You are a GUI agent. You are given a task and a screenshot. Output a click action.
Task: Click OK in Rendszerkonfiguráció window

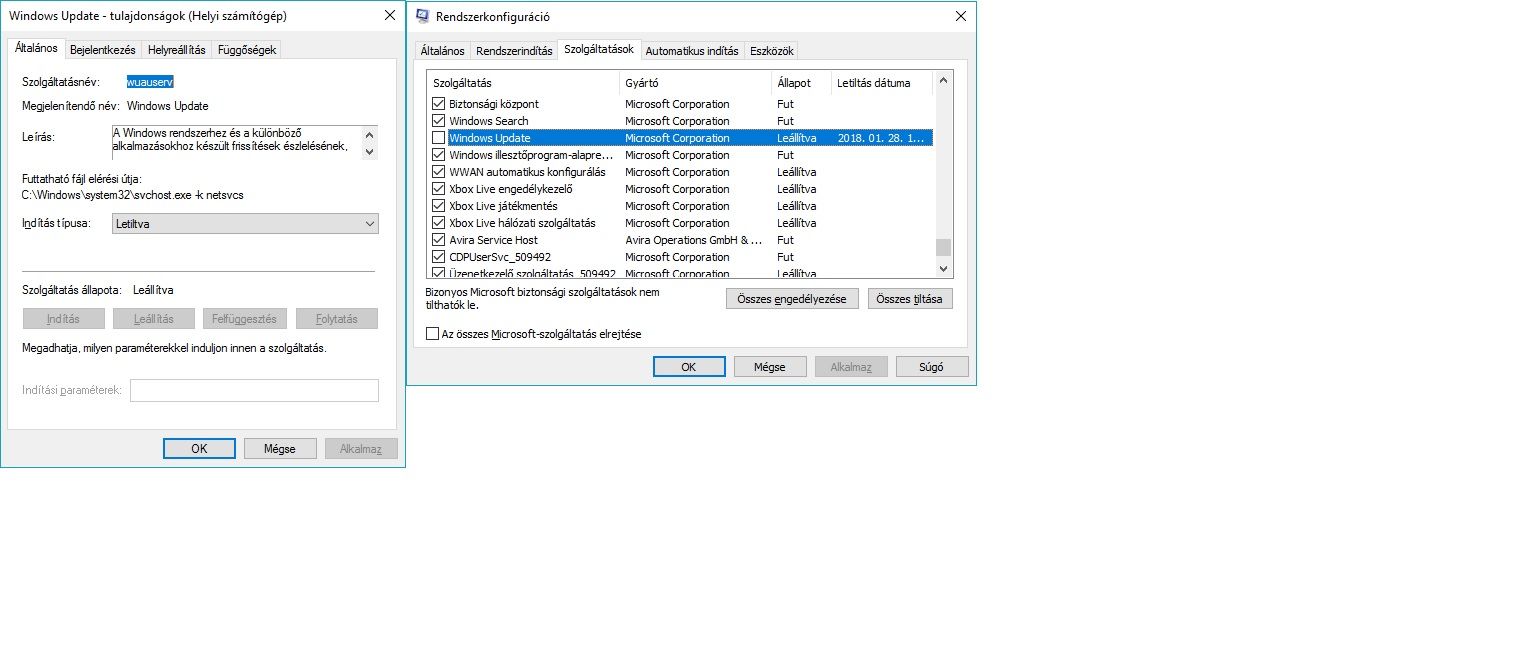(689, 367)
